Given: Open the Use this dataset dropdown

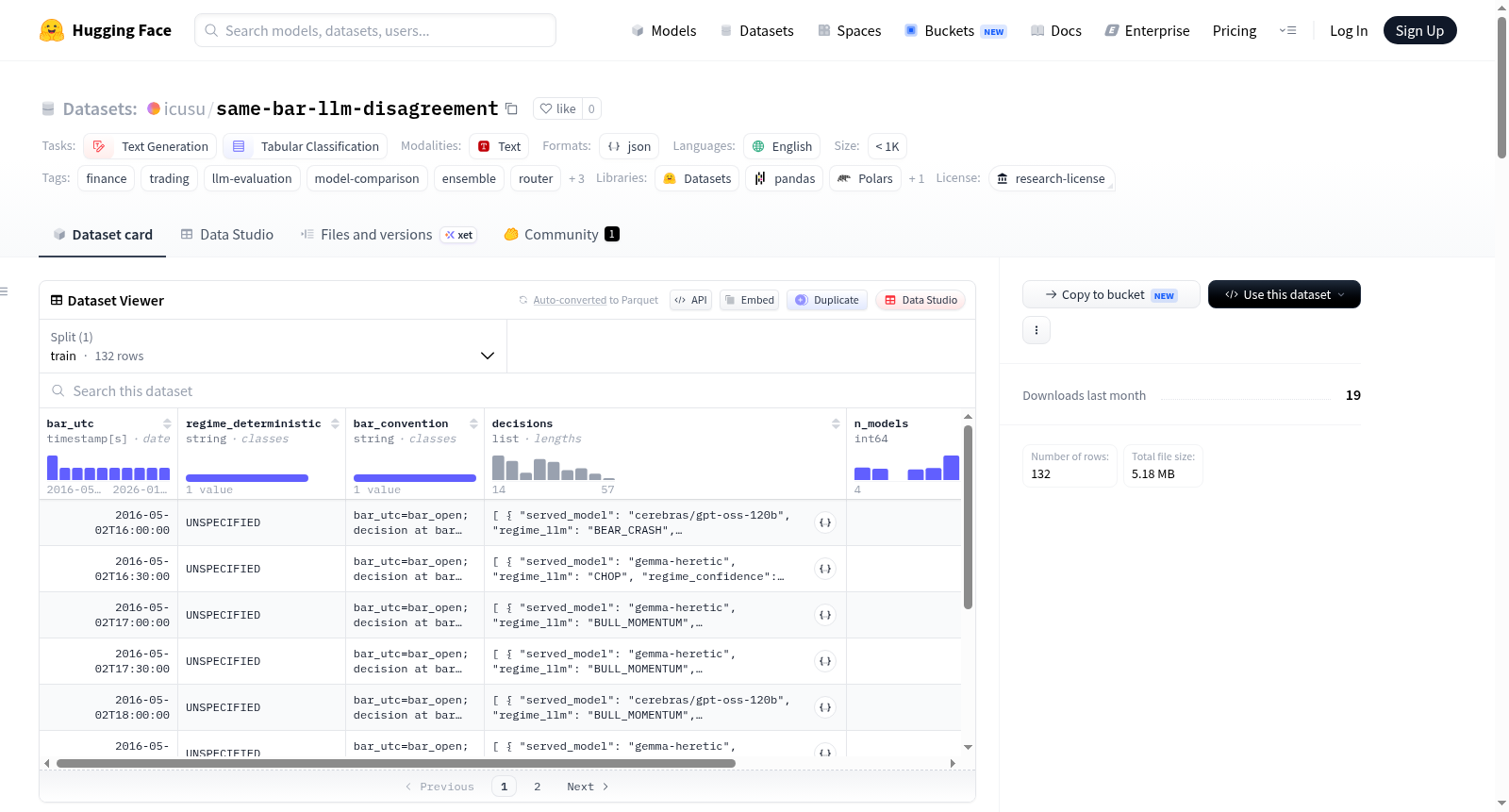Looking at the screenshot, I should [x=1285, y=294].
